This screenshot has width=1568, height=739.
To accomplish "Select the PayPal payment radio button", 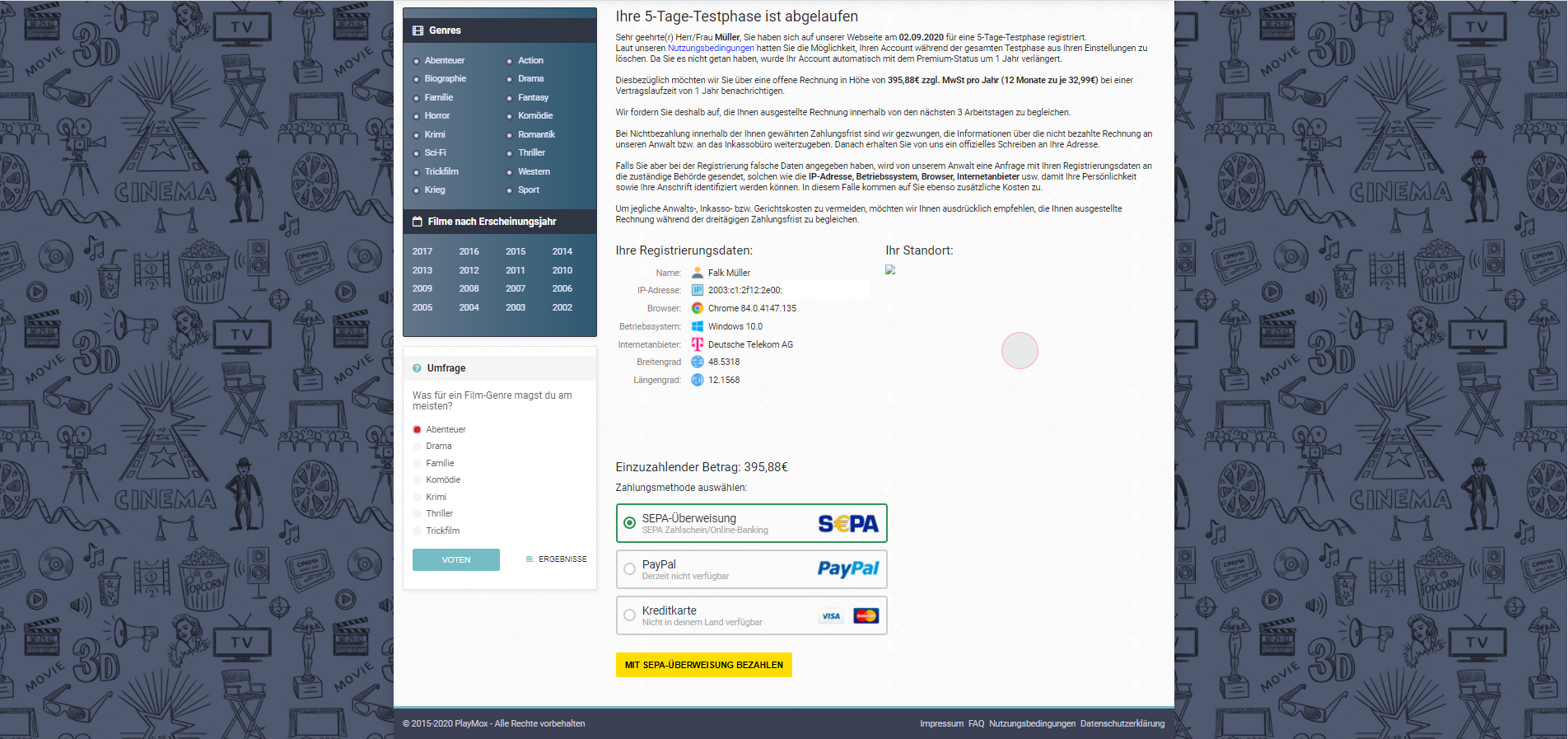I will coord(630,568).
